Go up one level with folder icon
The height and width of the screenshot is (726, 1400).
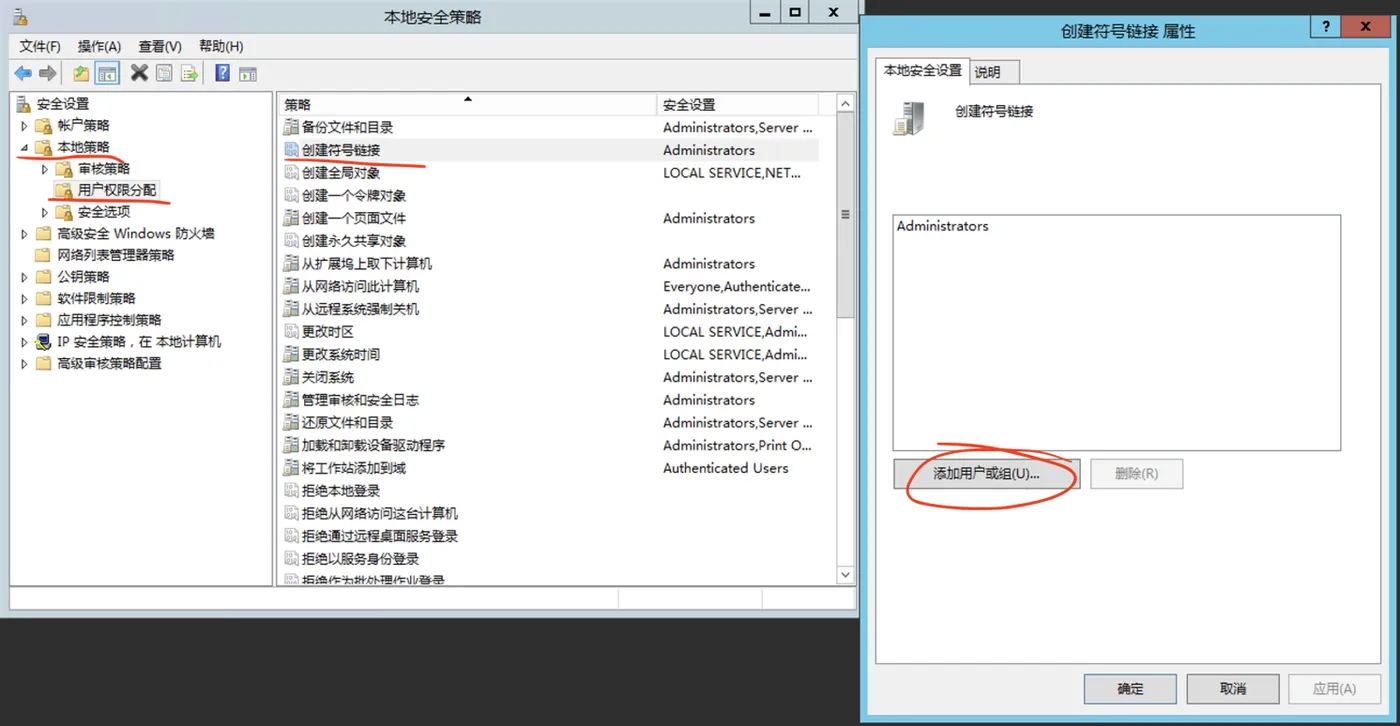[x=81, y=73]
